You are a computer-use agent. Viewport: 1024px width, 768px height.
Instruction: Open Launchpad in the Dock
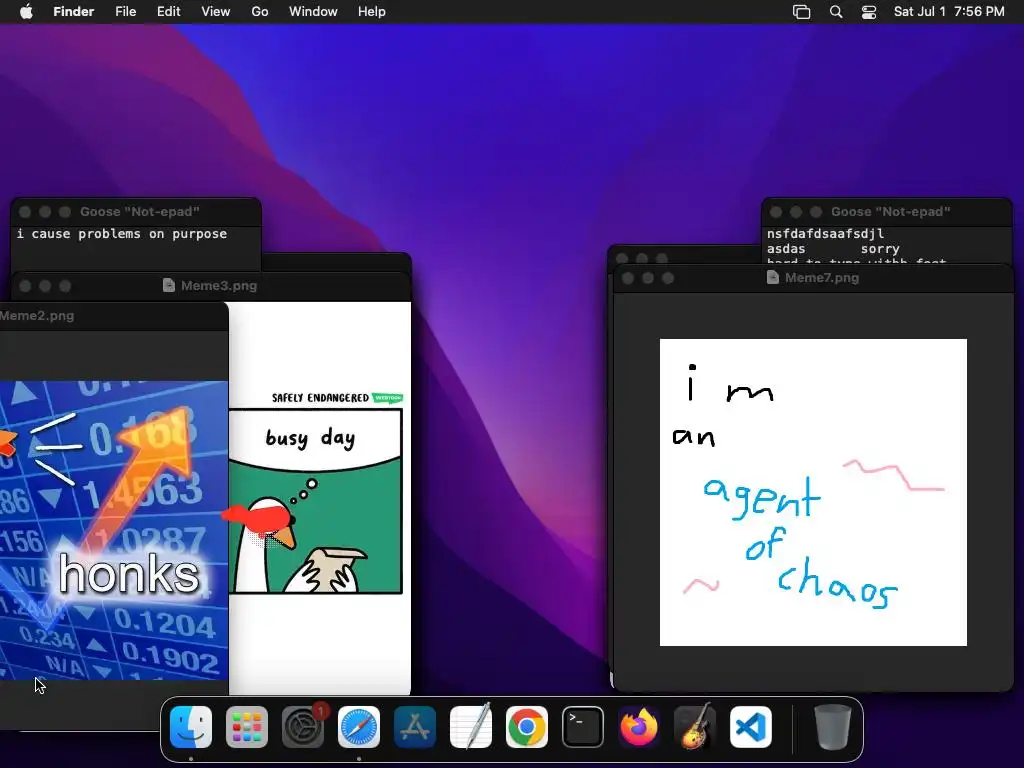coord(247,727)
